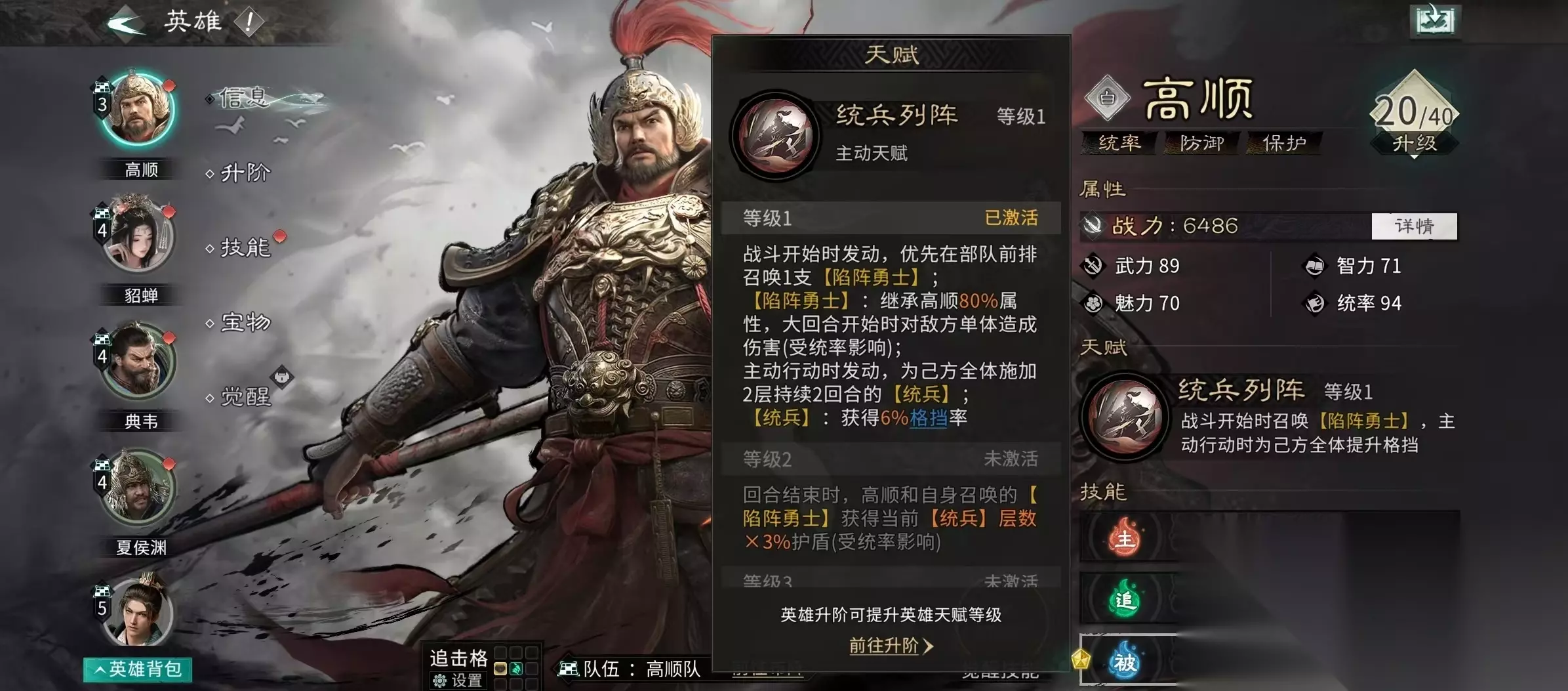The height and width of the screenshot is (691, 1568).
Task: Open the 追 pursuit skill icon
Action: [x=1125, y=599]
